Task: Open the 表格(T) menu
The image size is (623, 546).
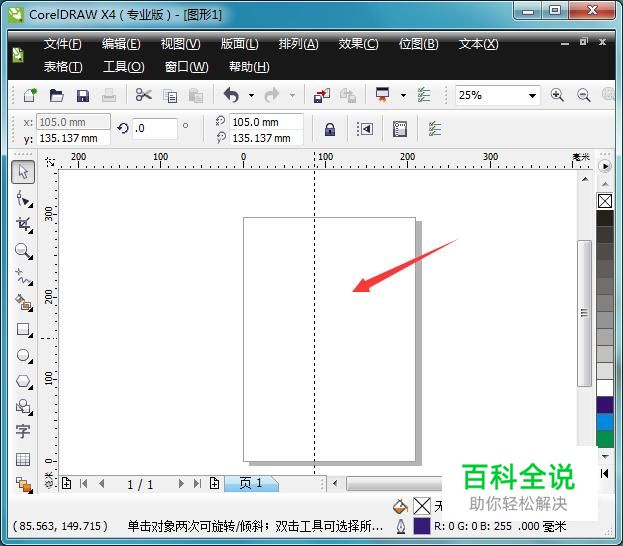Action: click(x=63, y=66)
